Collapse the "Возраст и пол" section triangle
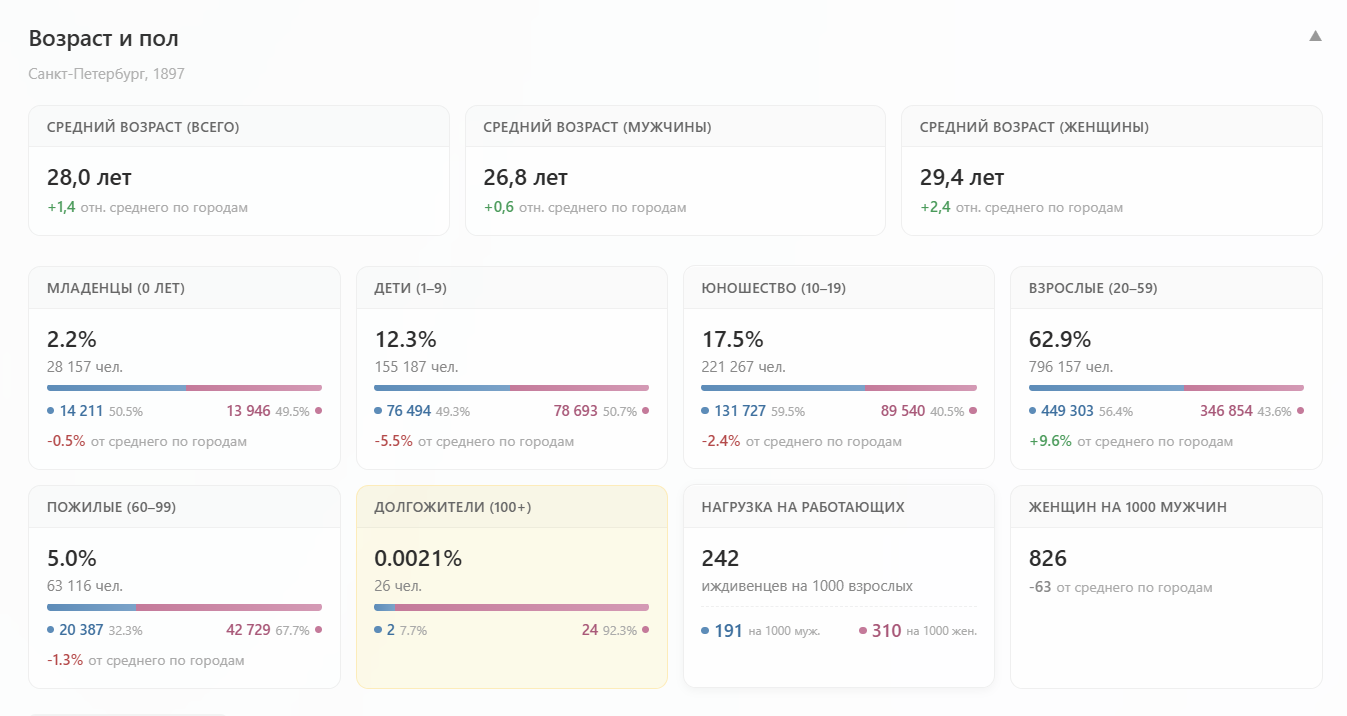This screenshot has height=716, width=1347. [1315, 36]
